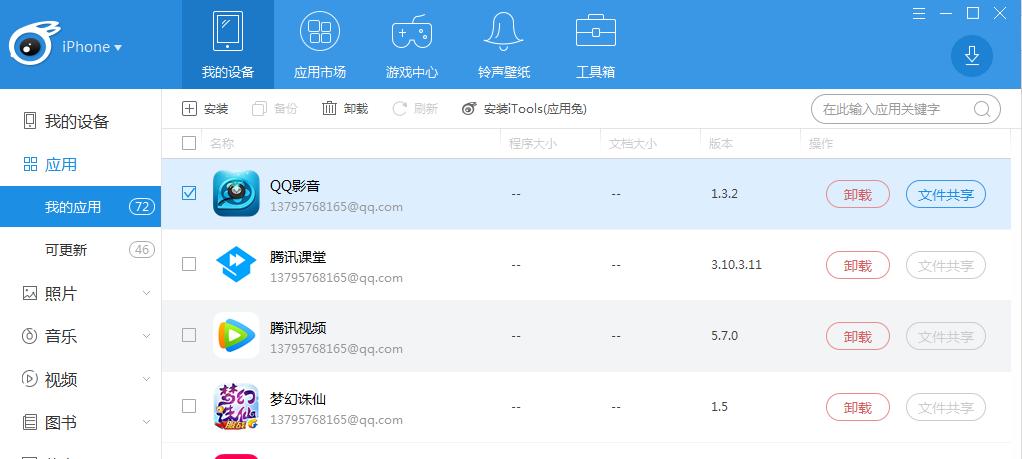1022x459 pixels.
Task: Open the download manager arrow icon
Action: [x=971, y=56]
